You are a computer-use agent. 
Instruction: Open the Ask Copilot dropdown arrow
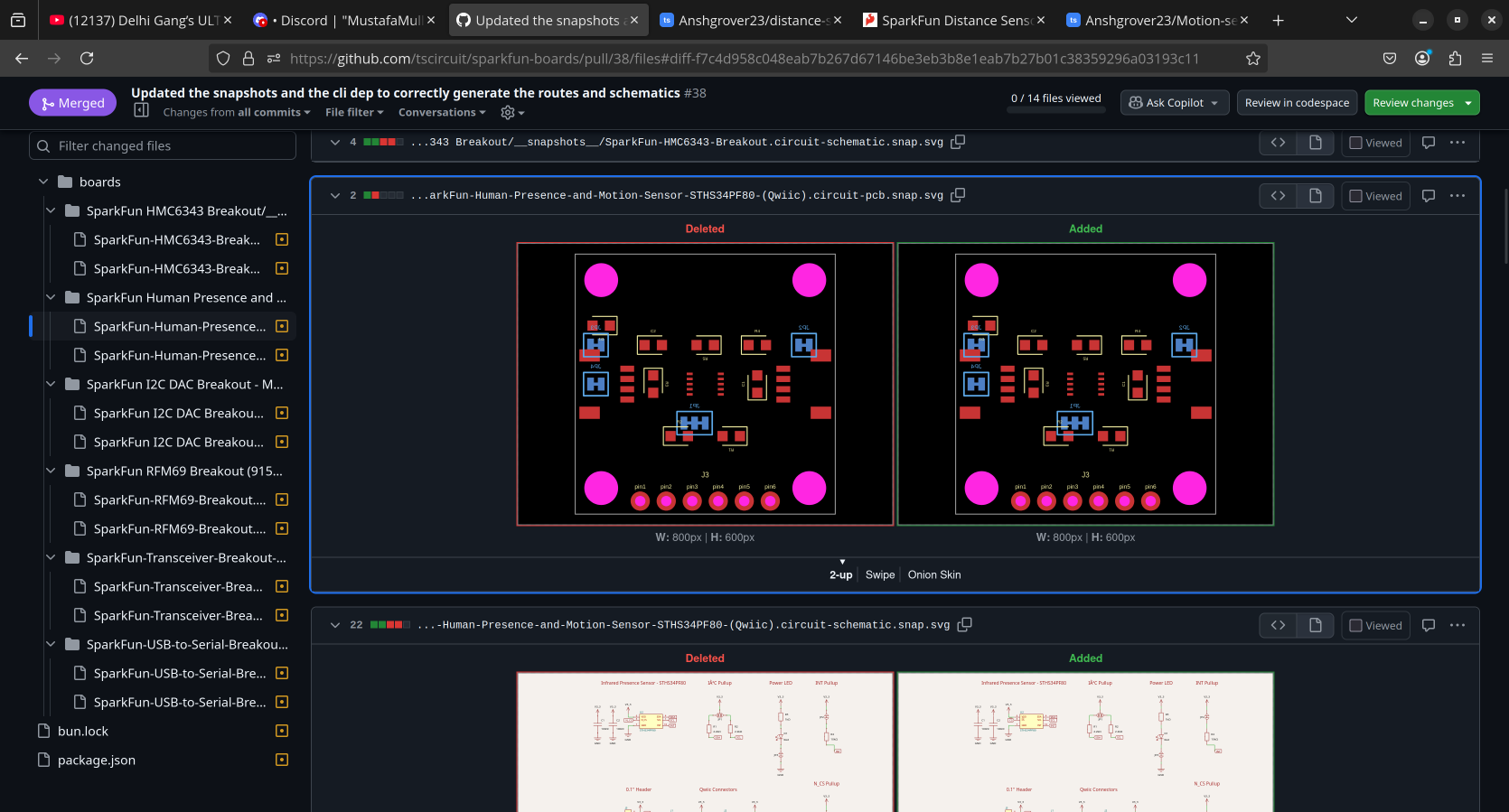[1214, 103]
